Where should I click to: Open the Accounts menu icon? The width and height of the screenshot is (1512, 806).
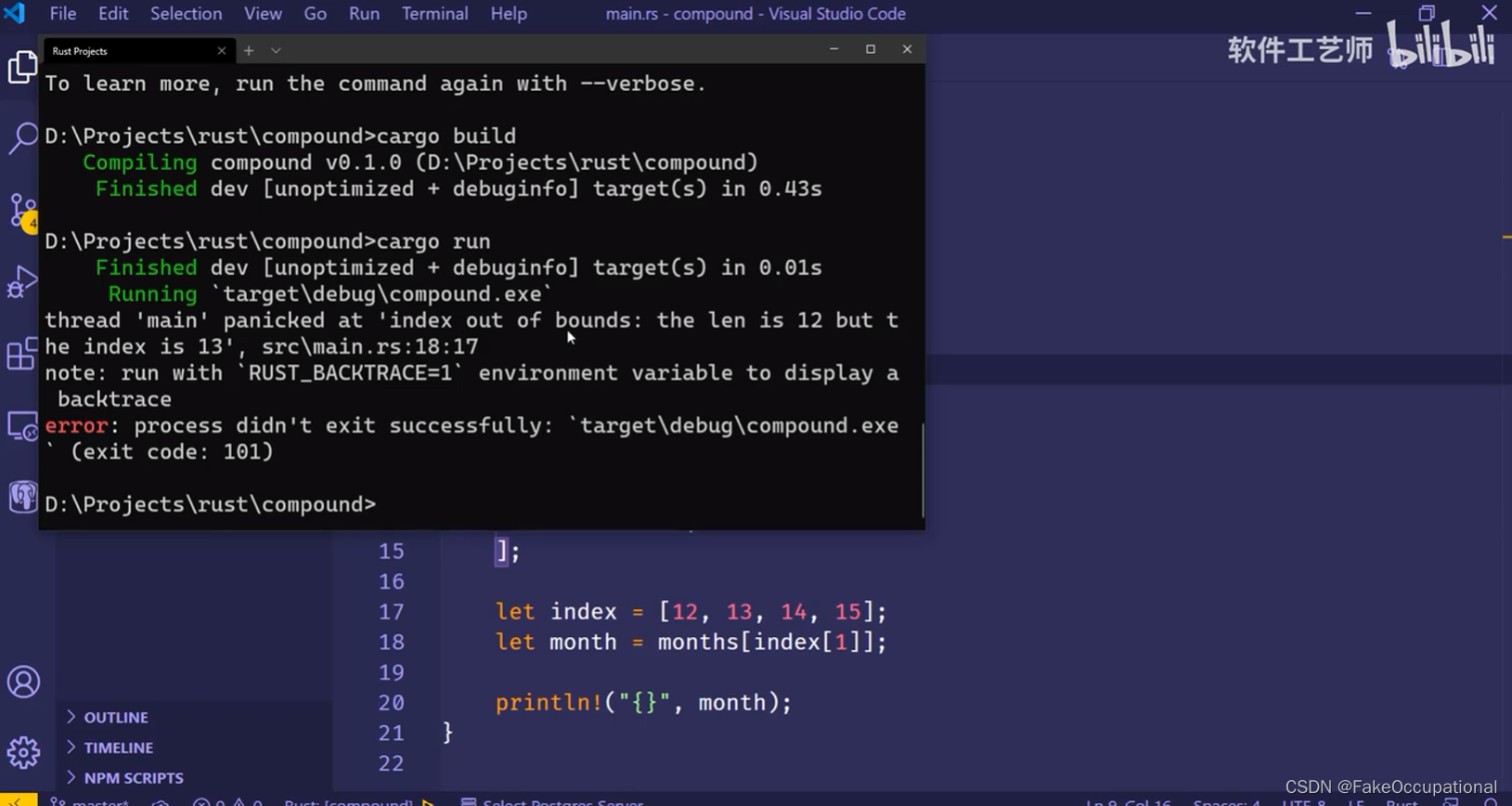point(23,682)
